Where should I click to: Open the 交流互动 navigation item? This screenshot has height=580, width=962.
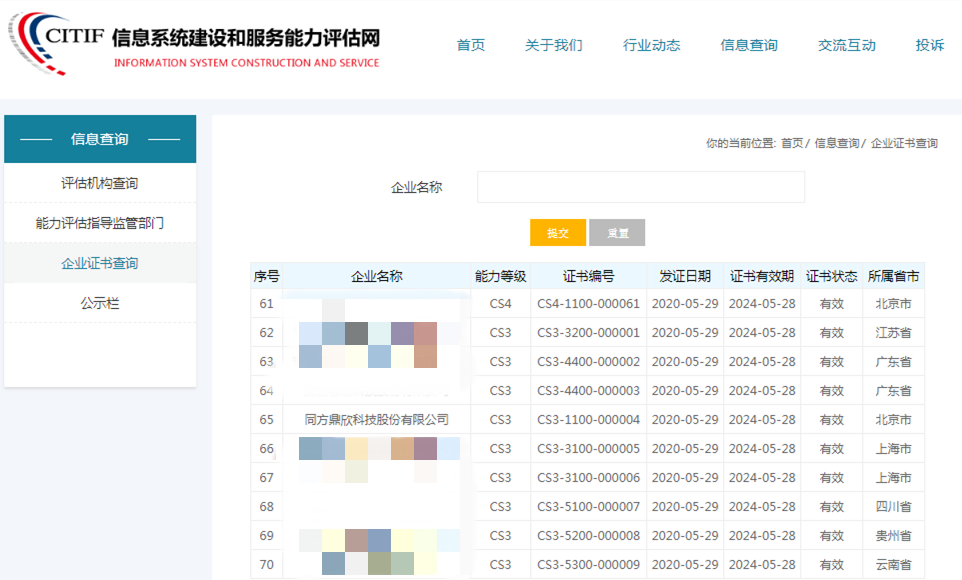(x=847, y=45)
